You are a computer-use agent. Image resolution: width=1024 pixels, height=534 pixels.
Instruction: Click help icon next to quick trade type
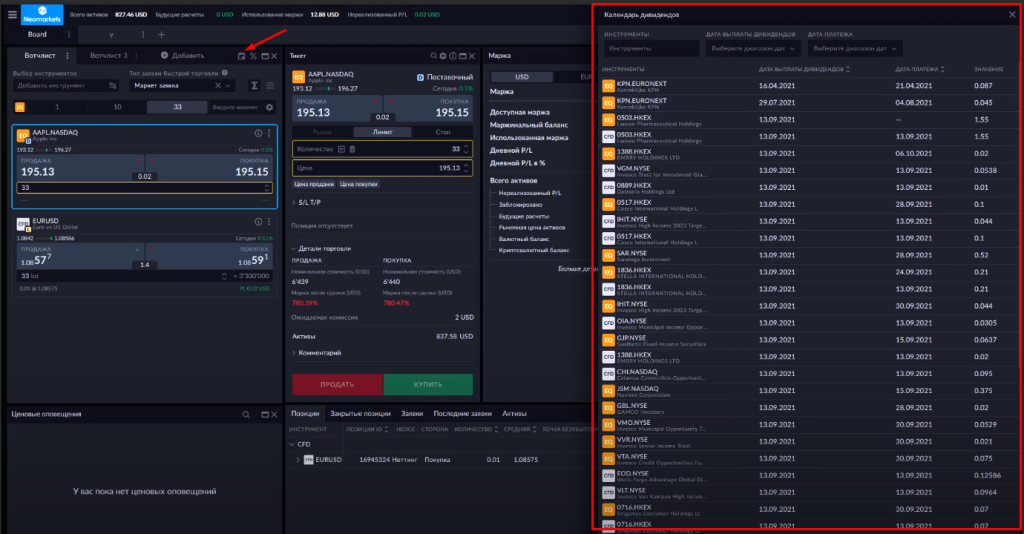point(225,73)
